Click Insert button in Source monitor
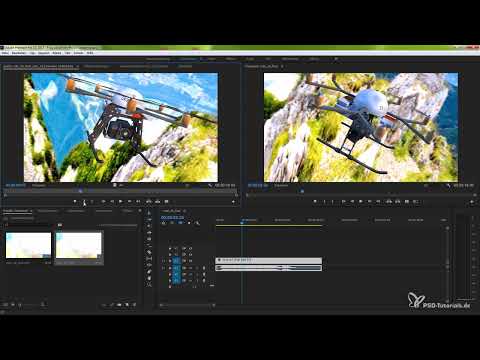This screenshot has width=480, height=360. click(149, 202)
